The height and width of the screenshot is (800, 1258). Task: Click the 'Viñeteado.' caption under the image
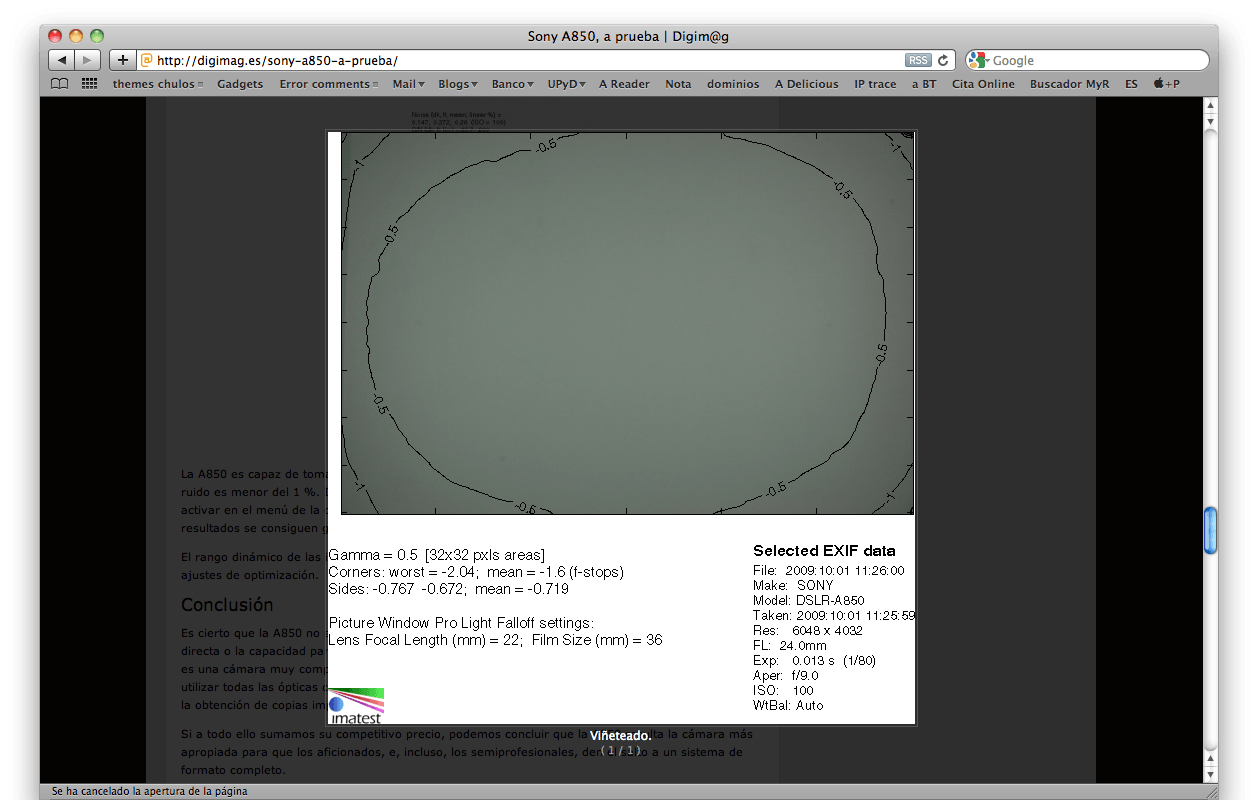620,735
